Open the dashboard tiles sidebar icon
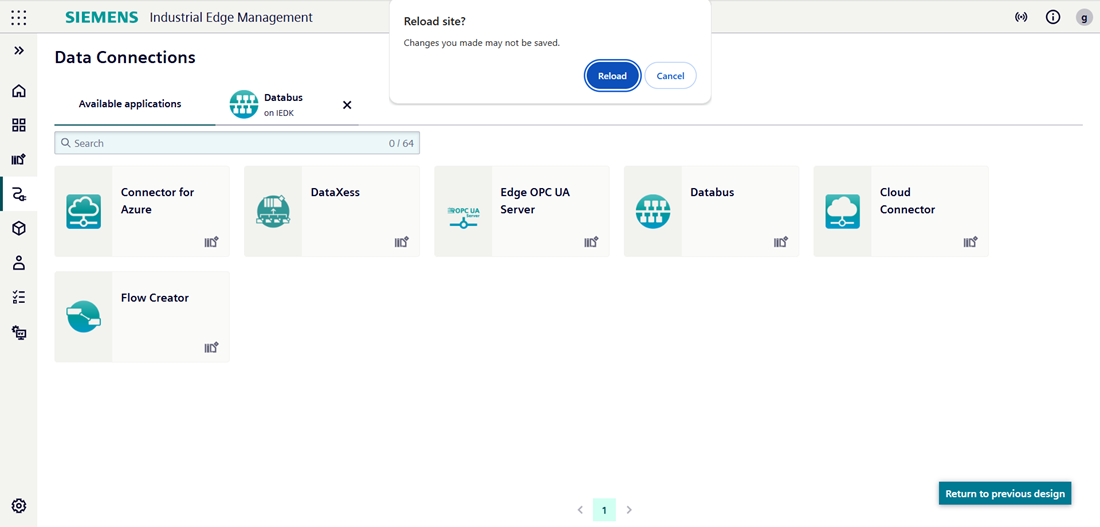The width and height of the screenshot is (1100, 527). coord(19,126)
